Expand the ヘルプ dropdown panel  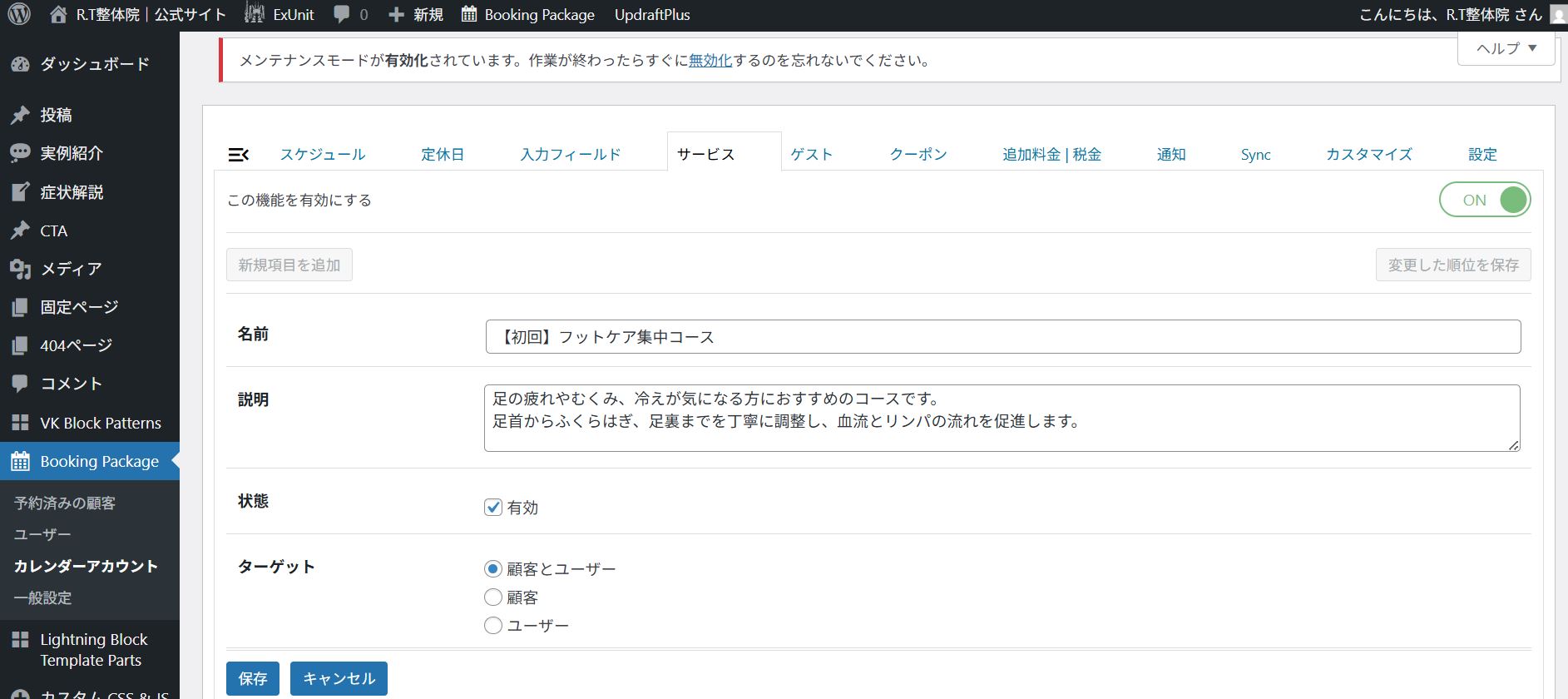tap(1506, 48)
